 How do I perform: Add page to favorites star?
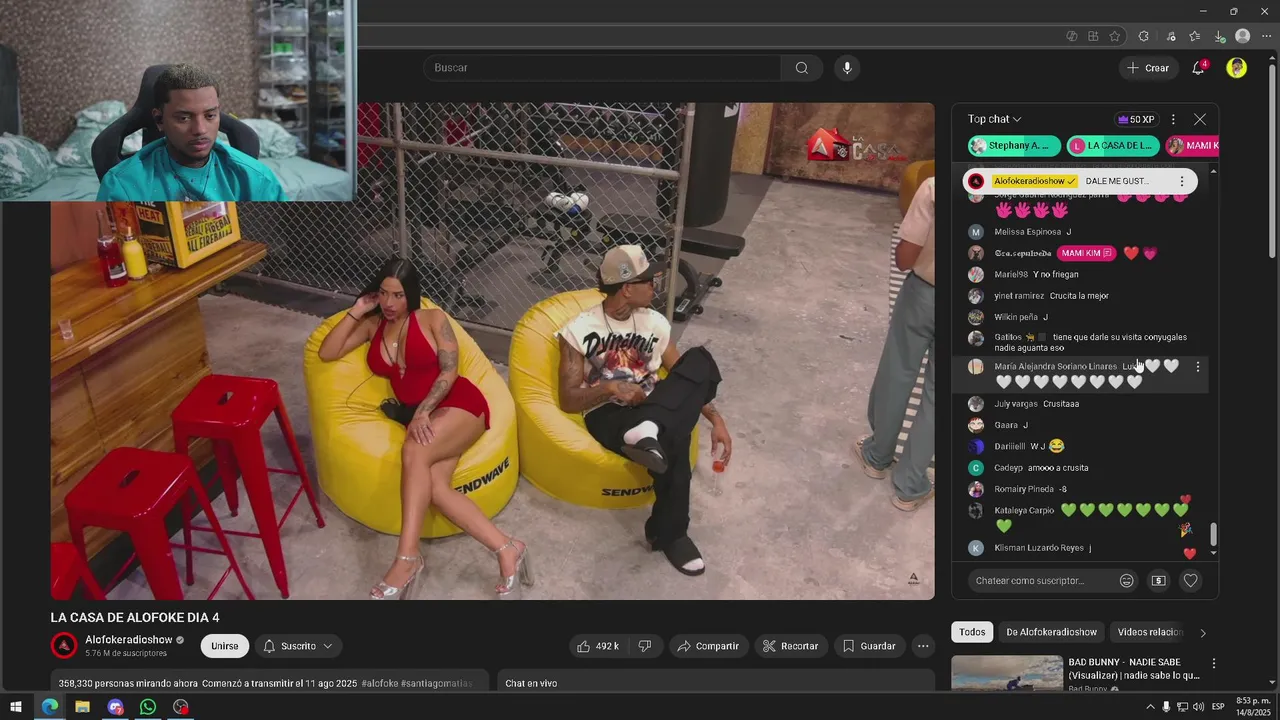1115,36
